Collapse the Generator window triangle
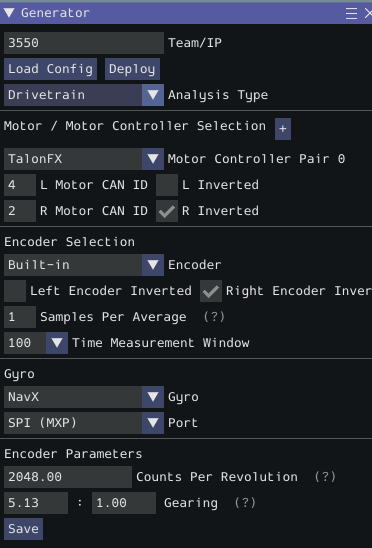This screenshot has width=372, height=548. coord(9,13)
